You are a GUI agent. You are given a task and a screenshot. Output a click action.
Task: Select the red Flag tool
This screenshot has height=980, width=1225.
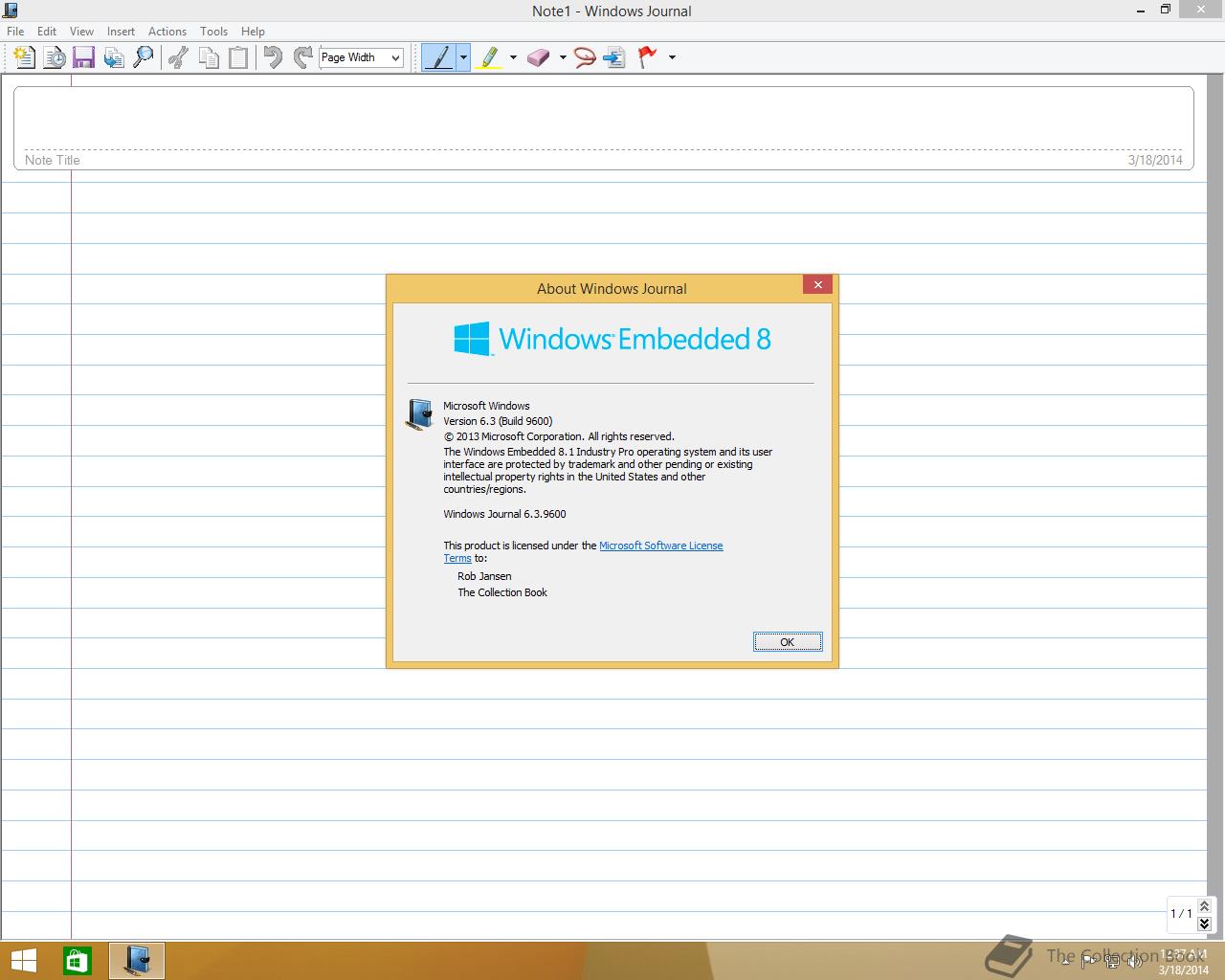(648, 57)
